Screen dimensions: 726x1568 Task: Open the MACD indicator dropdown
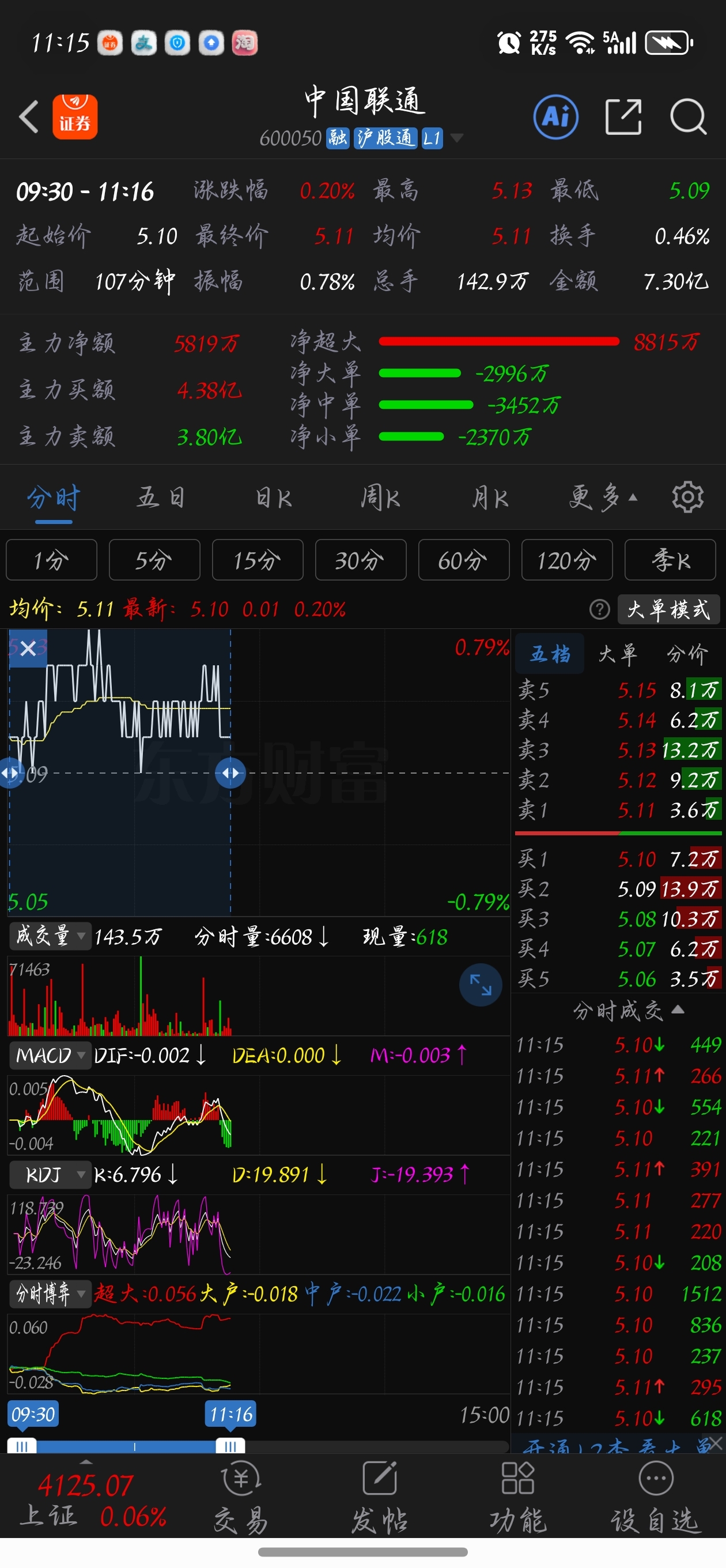point(50,1055)
